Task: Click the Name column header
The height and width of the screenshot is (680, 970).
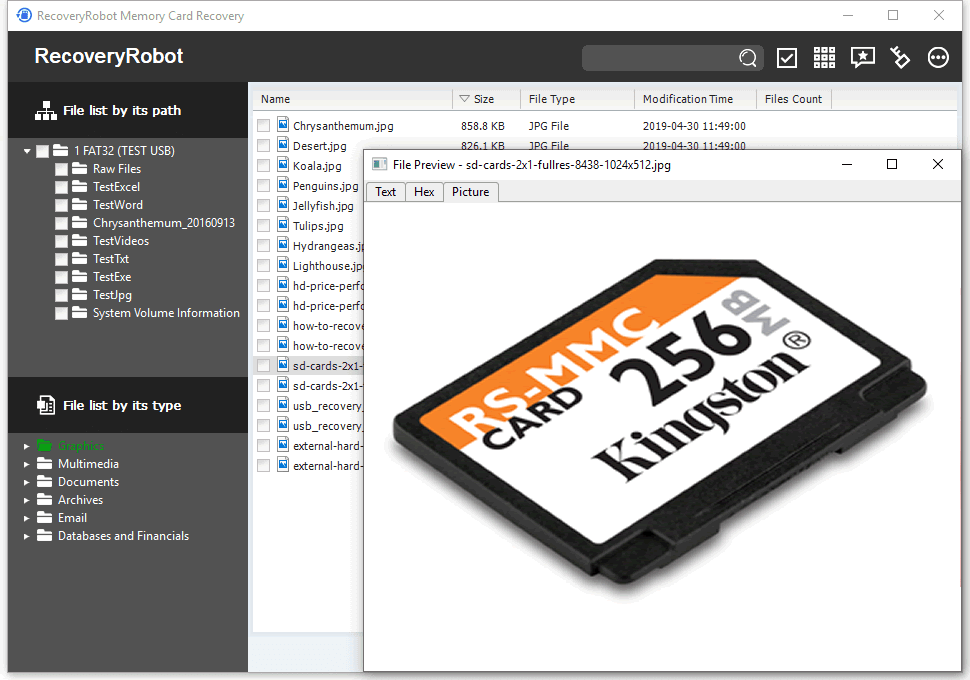Action: pos(353,99)
